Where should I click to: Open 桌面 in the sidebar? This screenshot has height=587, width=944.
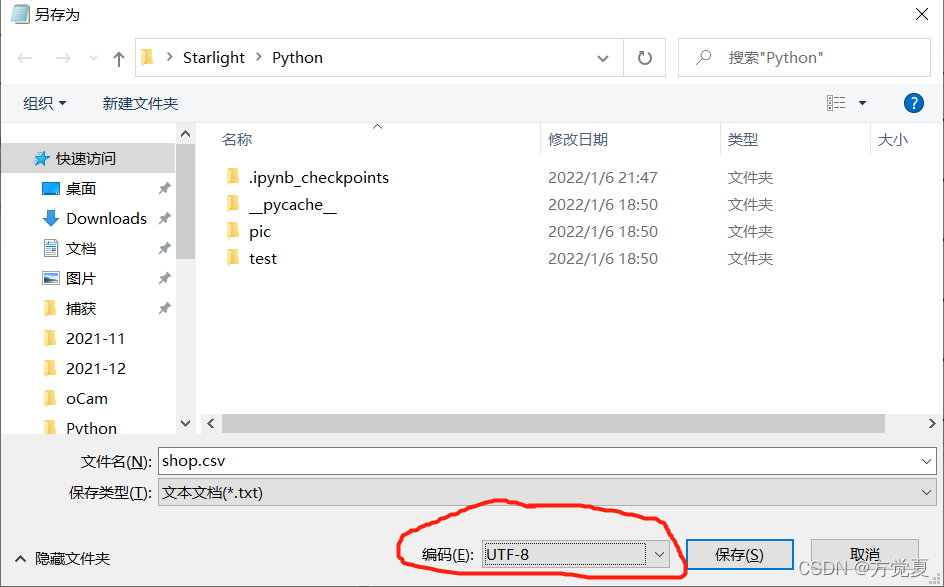(x=81, y=188)
